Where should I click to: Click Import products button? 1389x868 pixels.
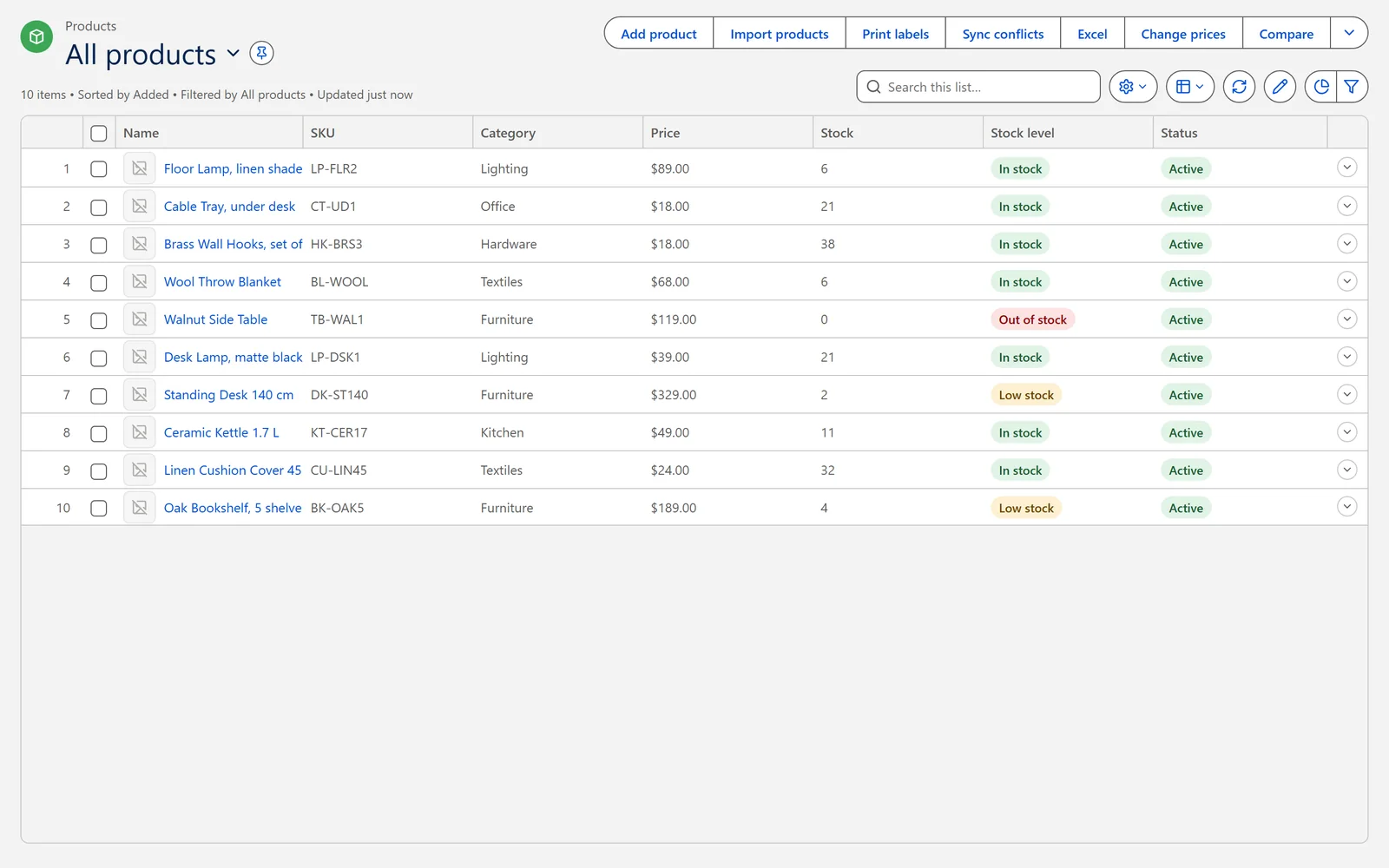point(780,33)
